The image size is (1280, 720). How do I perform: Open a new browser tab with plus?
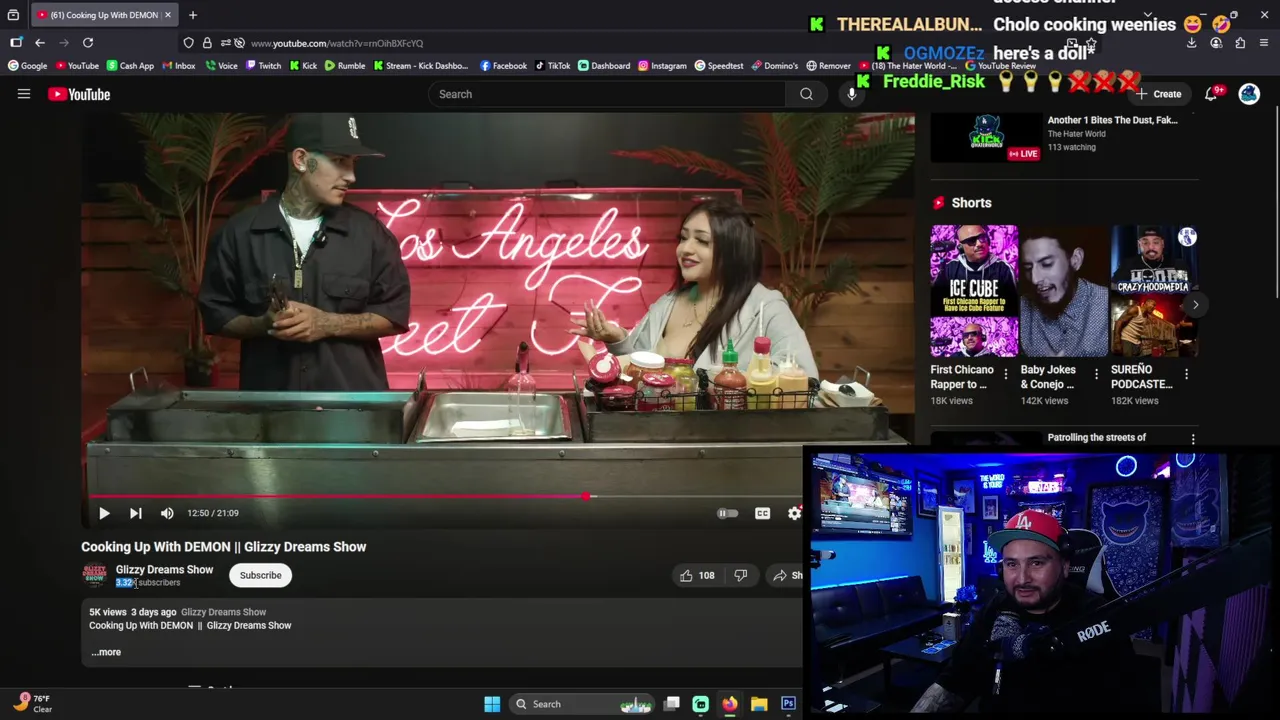coord(193,15)
